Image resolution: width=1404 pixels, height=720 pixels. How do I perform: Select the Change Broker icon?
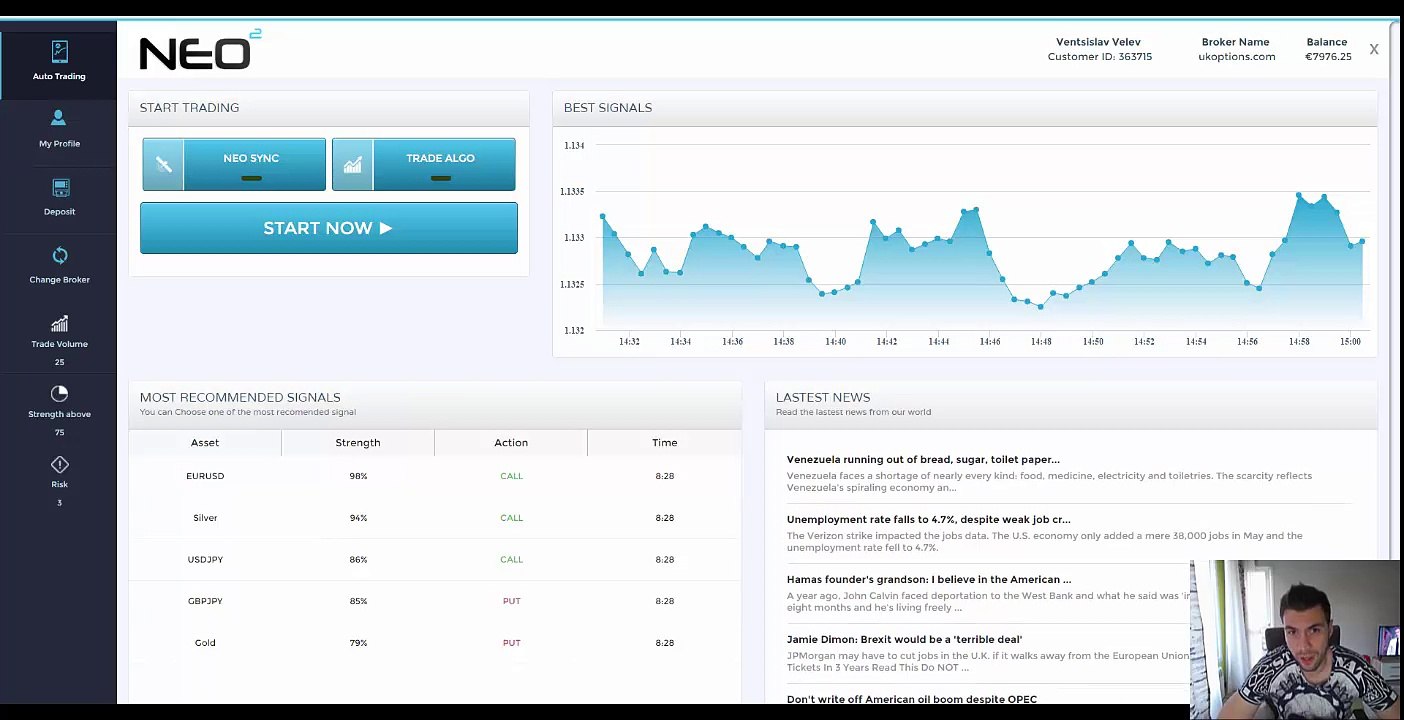[60, 256]
